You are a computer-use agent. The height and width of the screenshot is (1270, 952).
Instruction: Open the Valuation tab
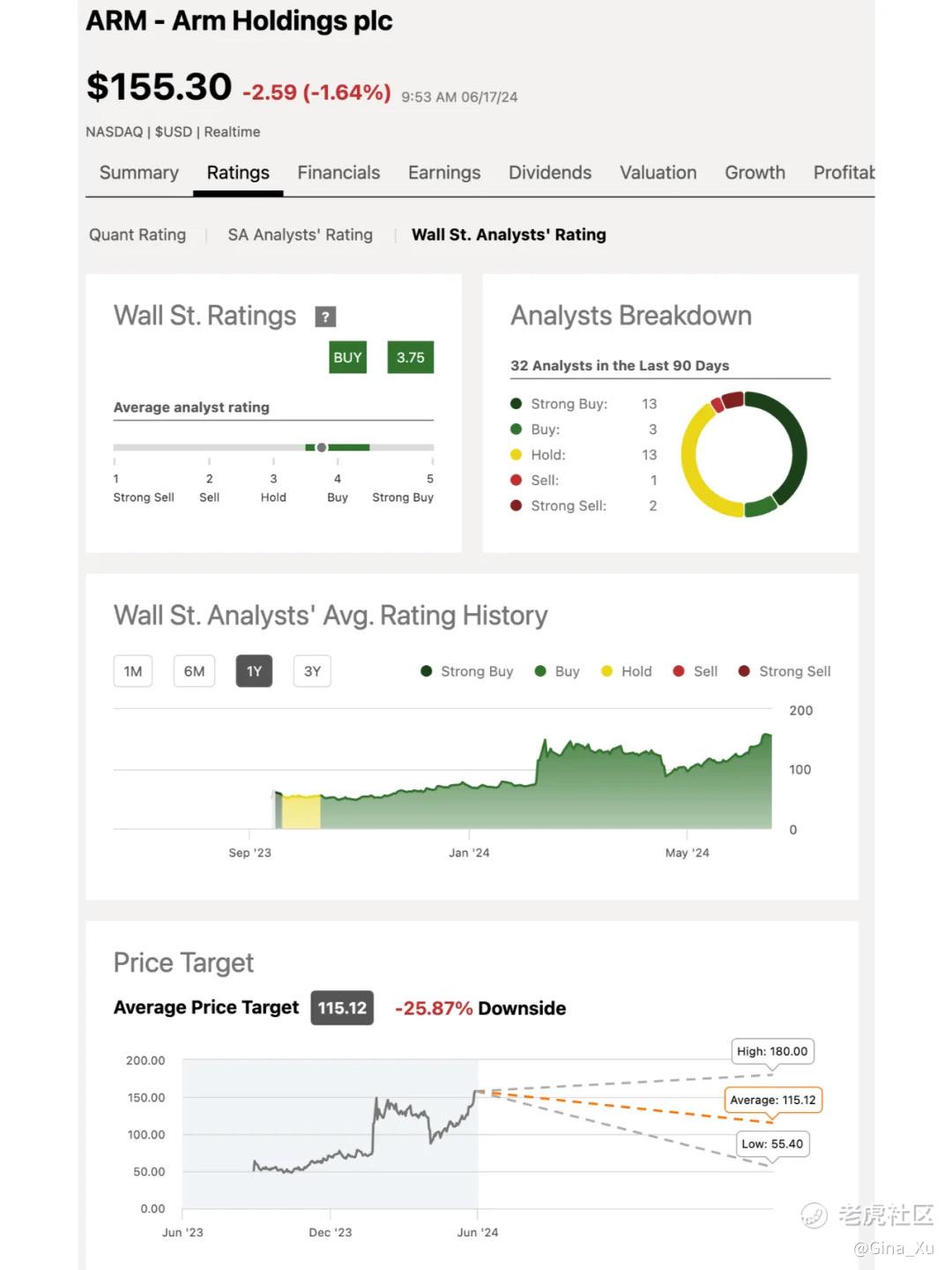(658, 173)
